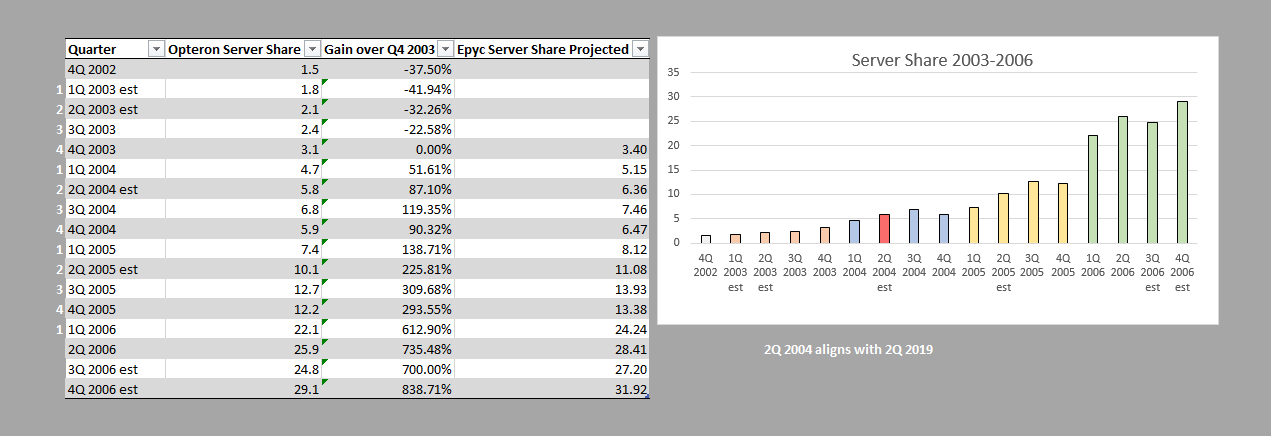This screenshot has width=1271, height=436.
Task: Select the table cell '4Q 2002'
Action: click(x=115, y=69)
